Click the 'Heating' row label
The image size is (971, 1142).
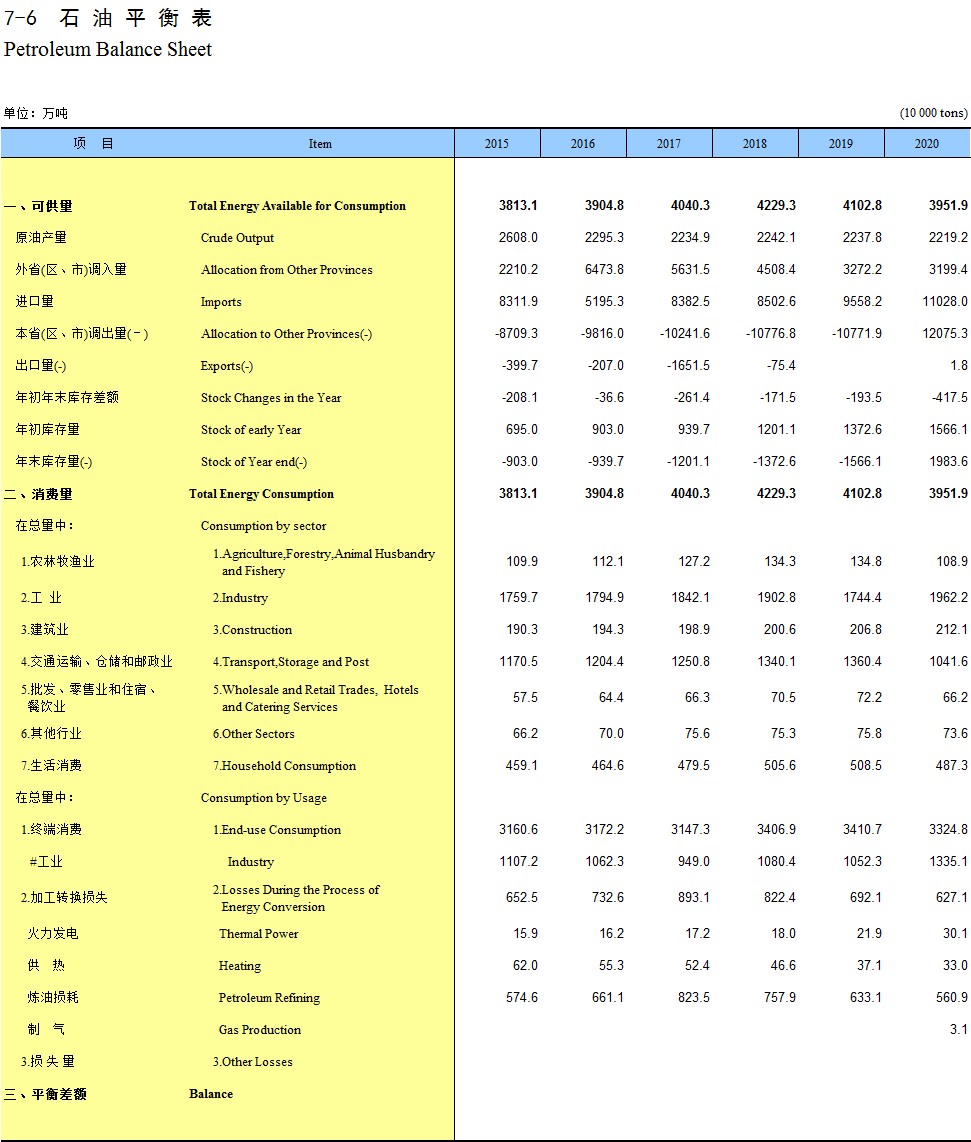[x=240, y=966]
